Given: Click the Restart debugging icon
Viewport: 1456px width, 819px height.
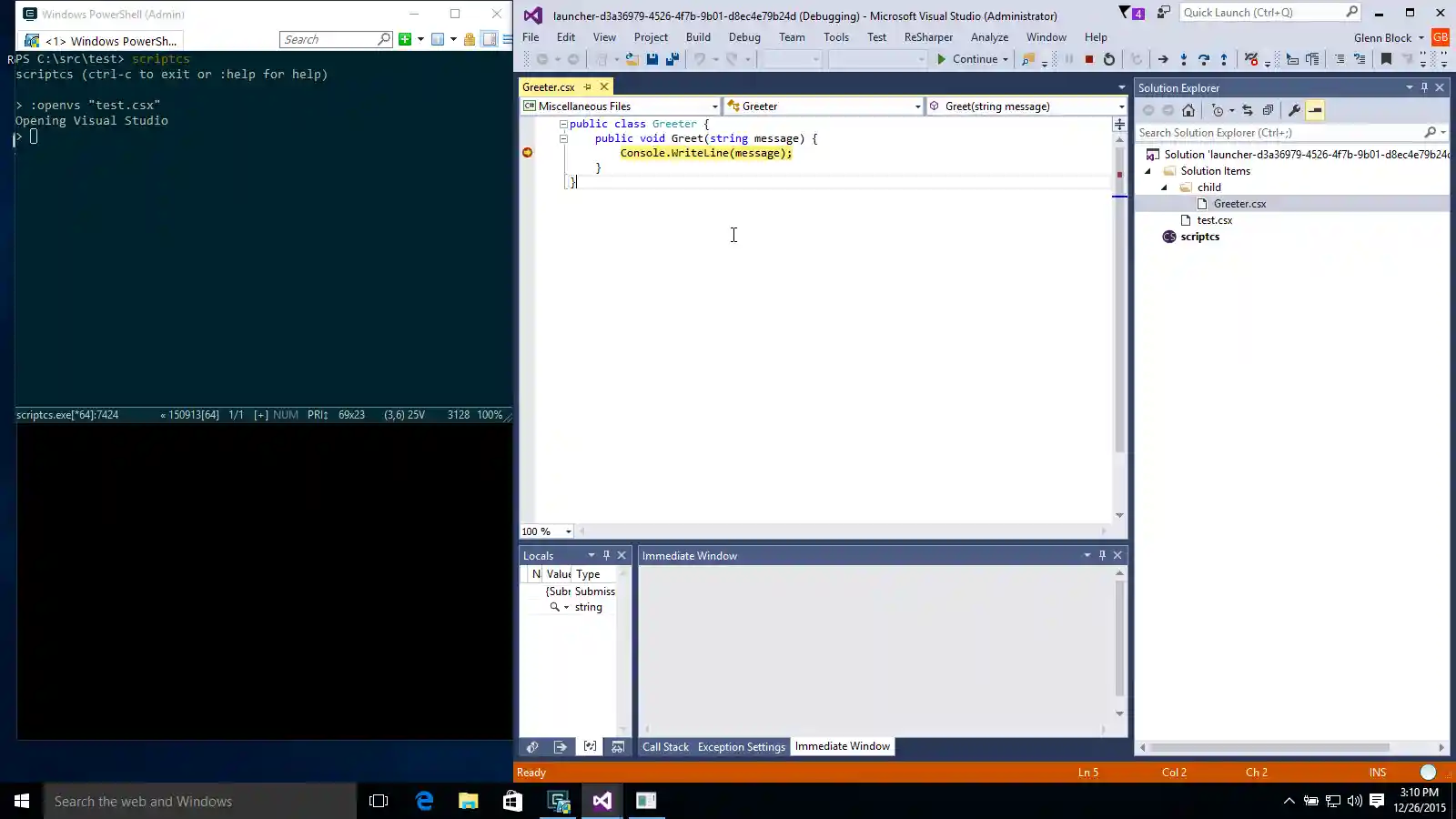Looking at the screenshot, I should point(1109,59).
